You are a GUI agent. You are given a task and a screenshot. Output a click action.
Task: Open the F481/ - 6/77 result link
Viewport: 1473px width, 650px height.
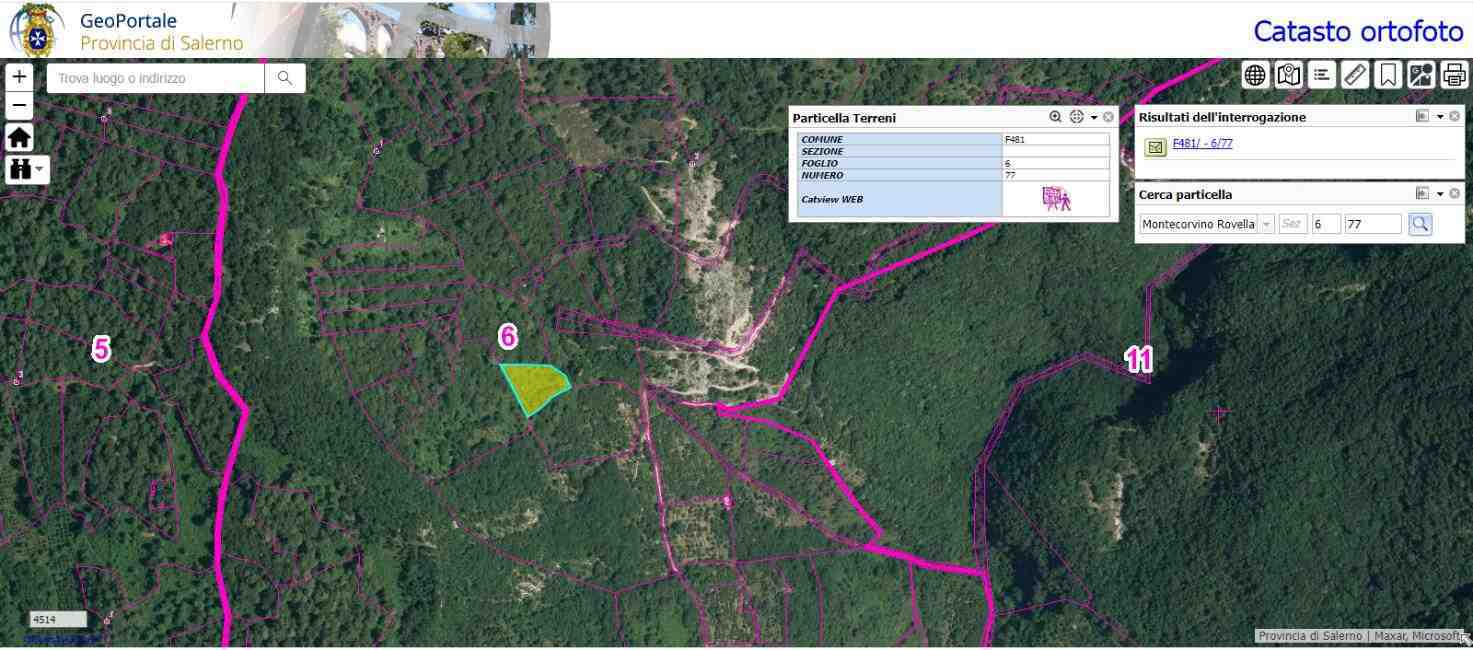click(x=1202, y=143)
